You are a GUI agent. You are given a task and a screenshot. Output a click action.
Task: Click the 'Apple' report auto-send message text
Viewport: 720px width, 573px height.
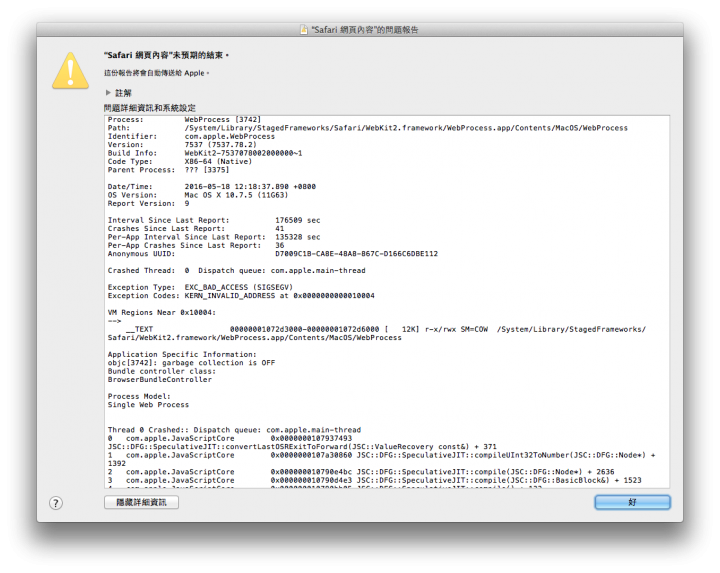point(157,73)
